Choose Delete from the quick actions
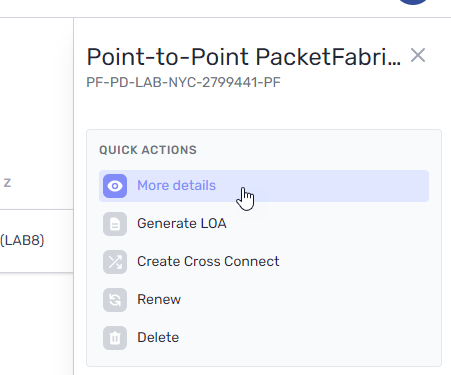The height and width of the screenshot is (375, 451). (x=158, y=337)
